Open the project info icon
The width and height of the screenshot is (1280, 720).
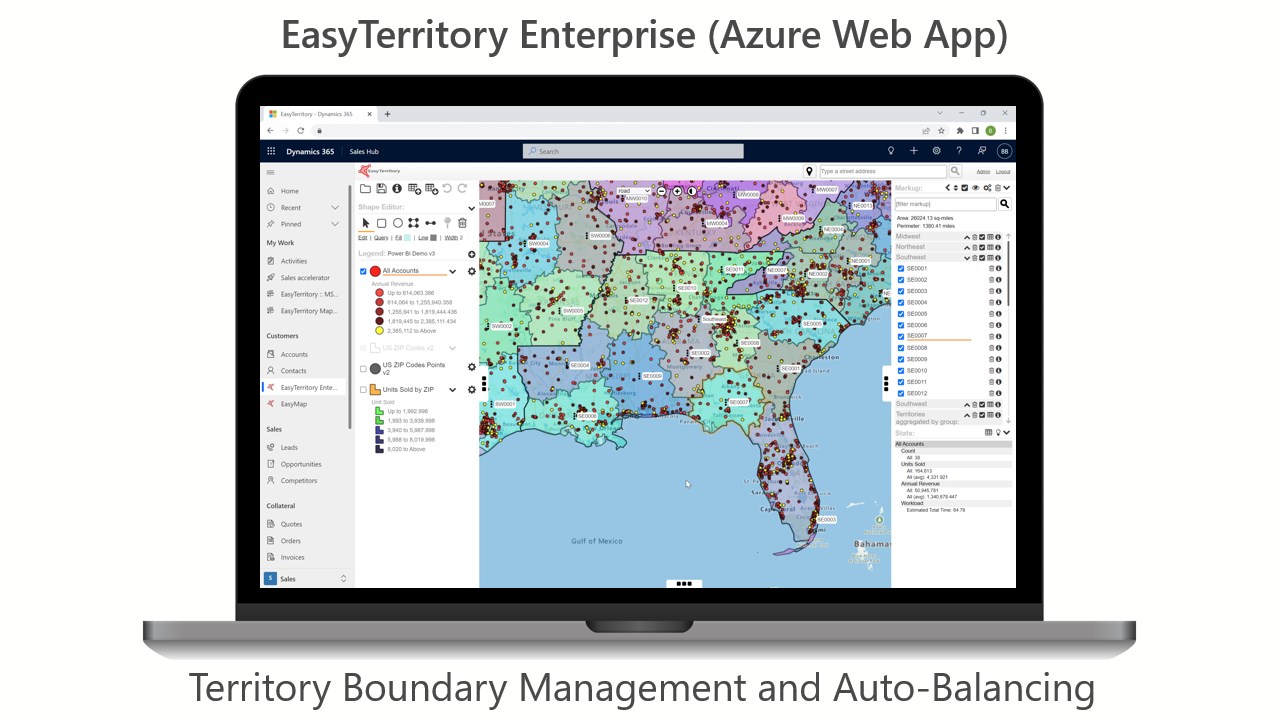[x=397, y=188]
